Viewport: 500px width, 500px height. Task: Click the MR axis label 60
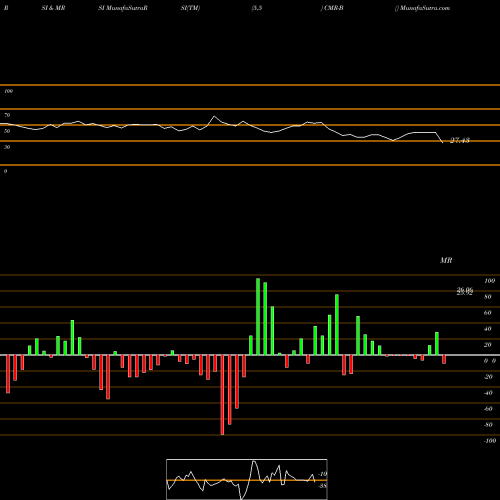(487, 313)
